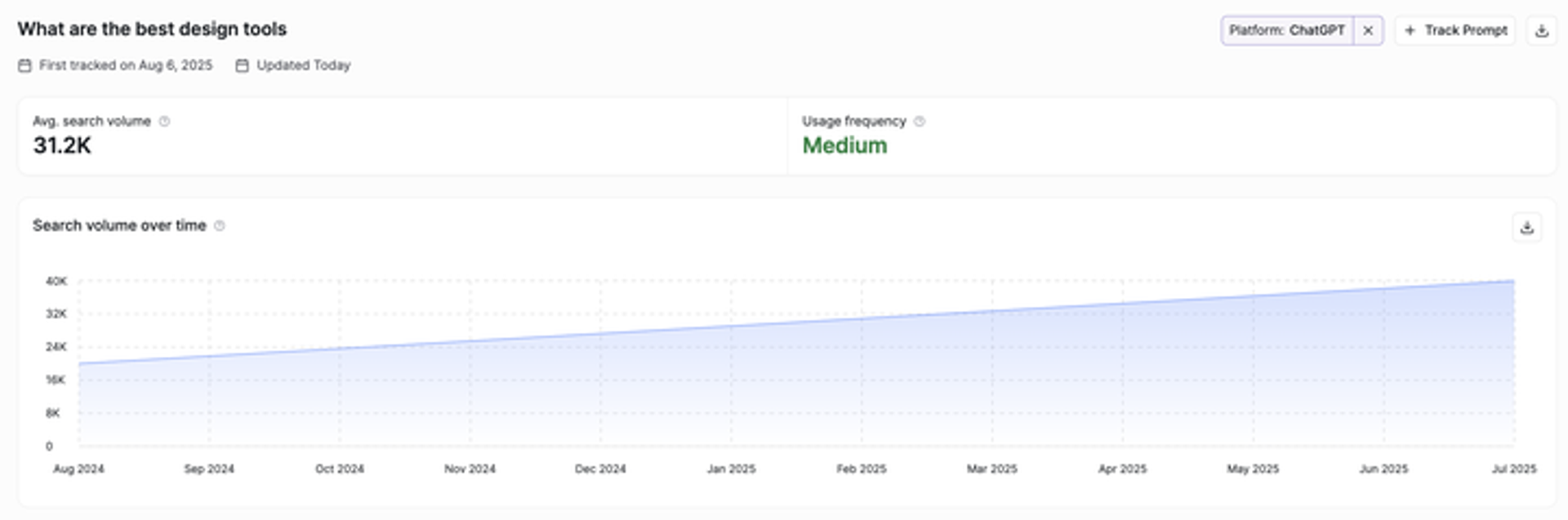Screen dimensions: 1568x520
Task: Click the Updated Today text
Action: 303,65
